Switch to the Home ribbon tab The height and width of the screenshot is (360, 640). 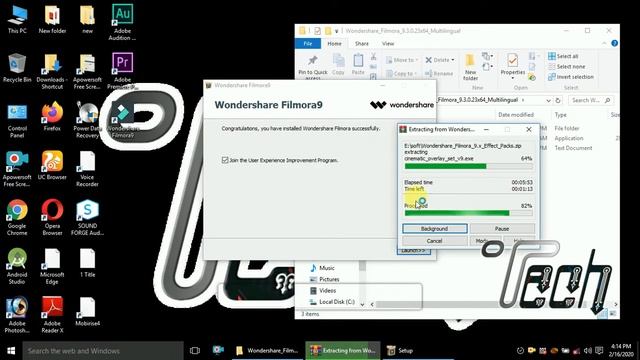tap(334, 43)
